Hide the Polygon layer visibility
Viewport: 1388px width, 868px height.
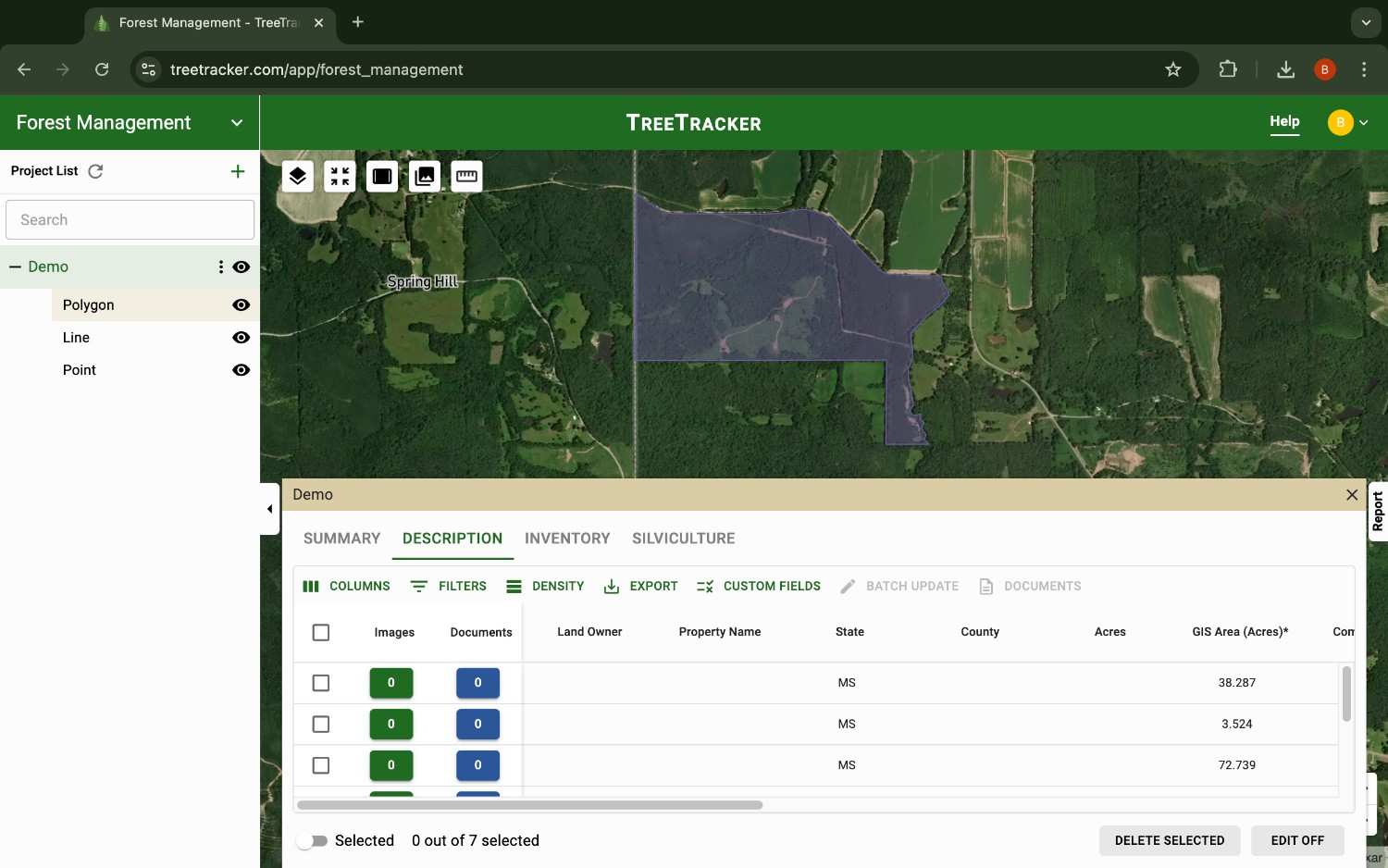pos(241,304)
